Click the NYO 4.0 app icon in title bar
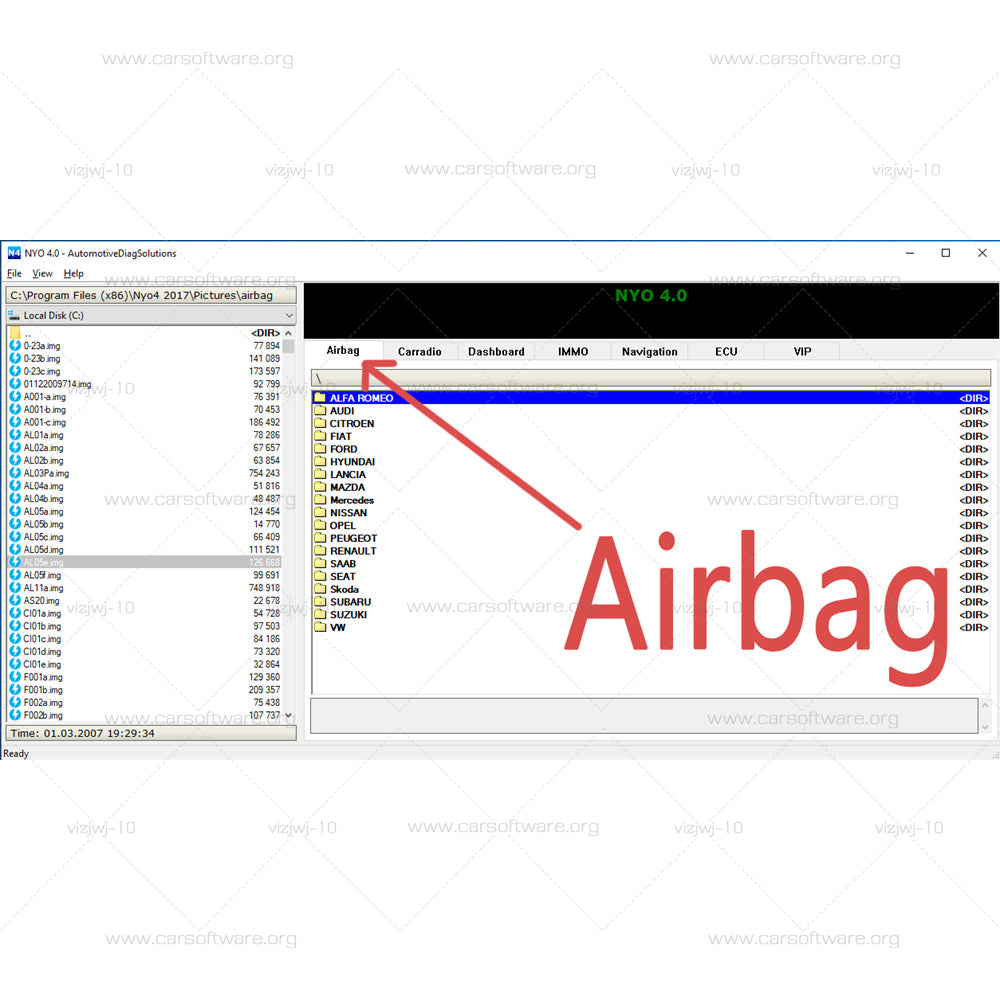Screen dimensions: 1000x1000 pyautogui.click(x=14, y=253)
